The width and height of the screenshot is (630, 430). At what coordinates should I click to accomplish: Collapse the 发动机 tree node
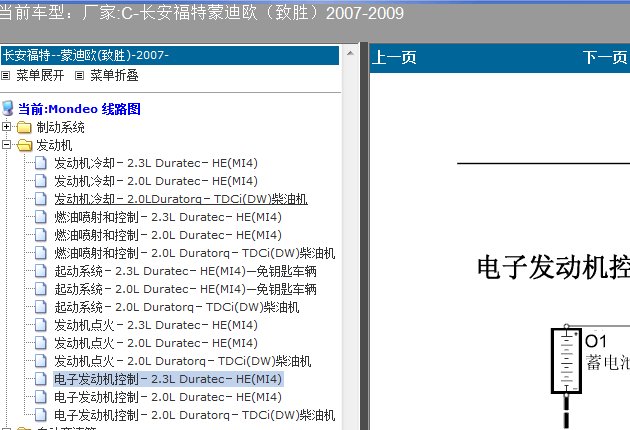(x=6, y=145)
